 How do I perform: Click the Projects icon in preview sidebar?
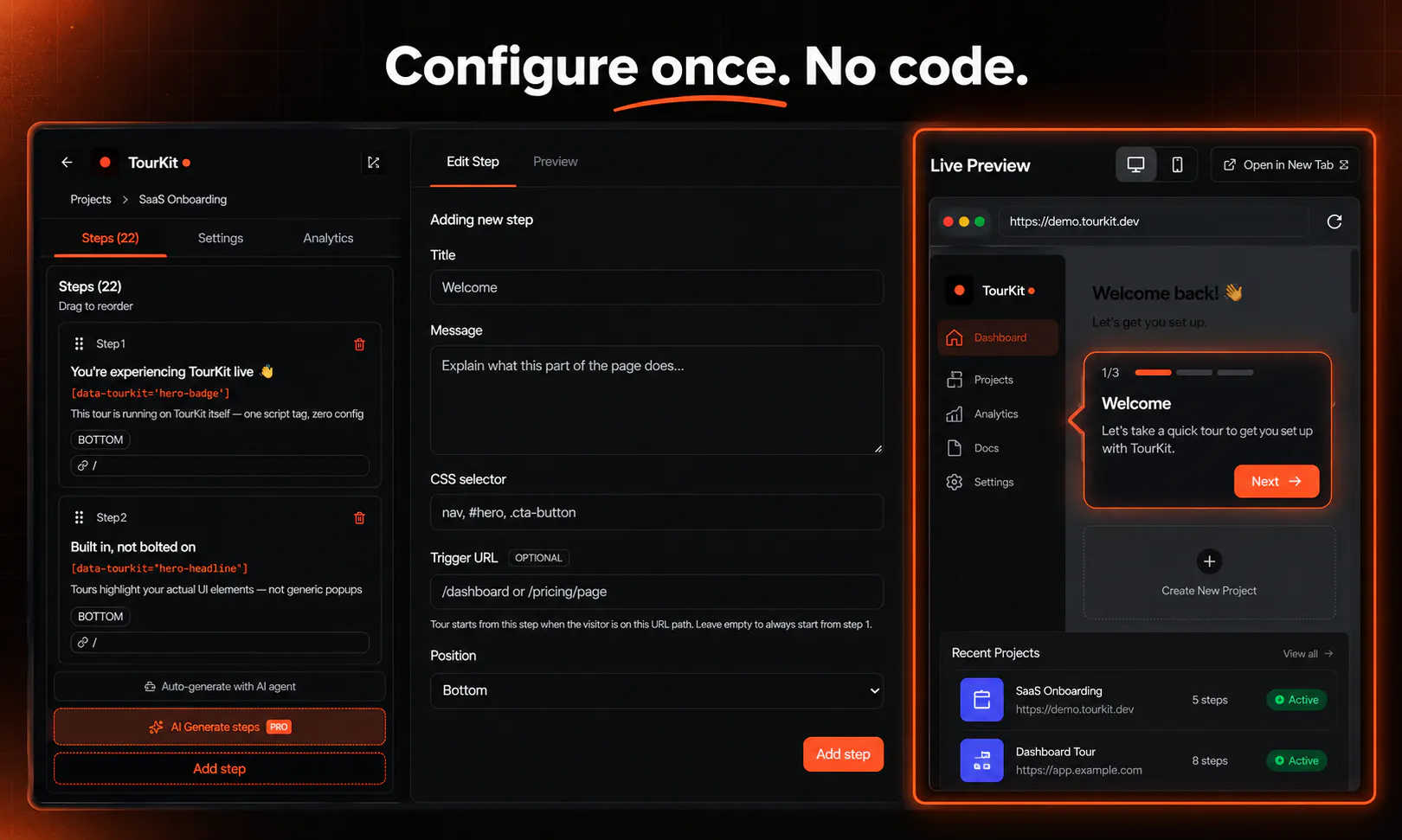click(955, 380)
